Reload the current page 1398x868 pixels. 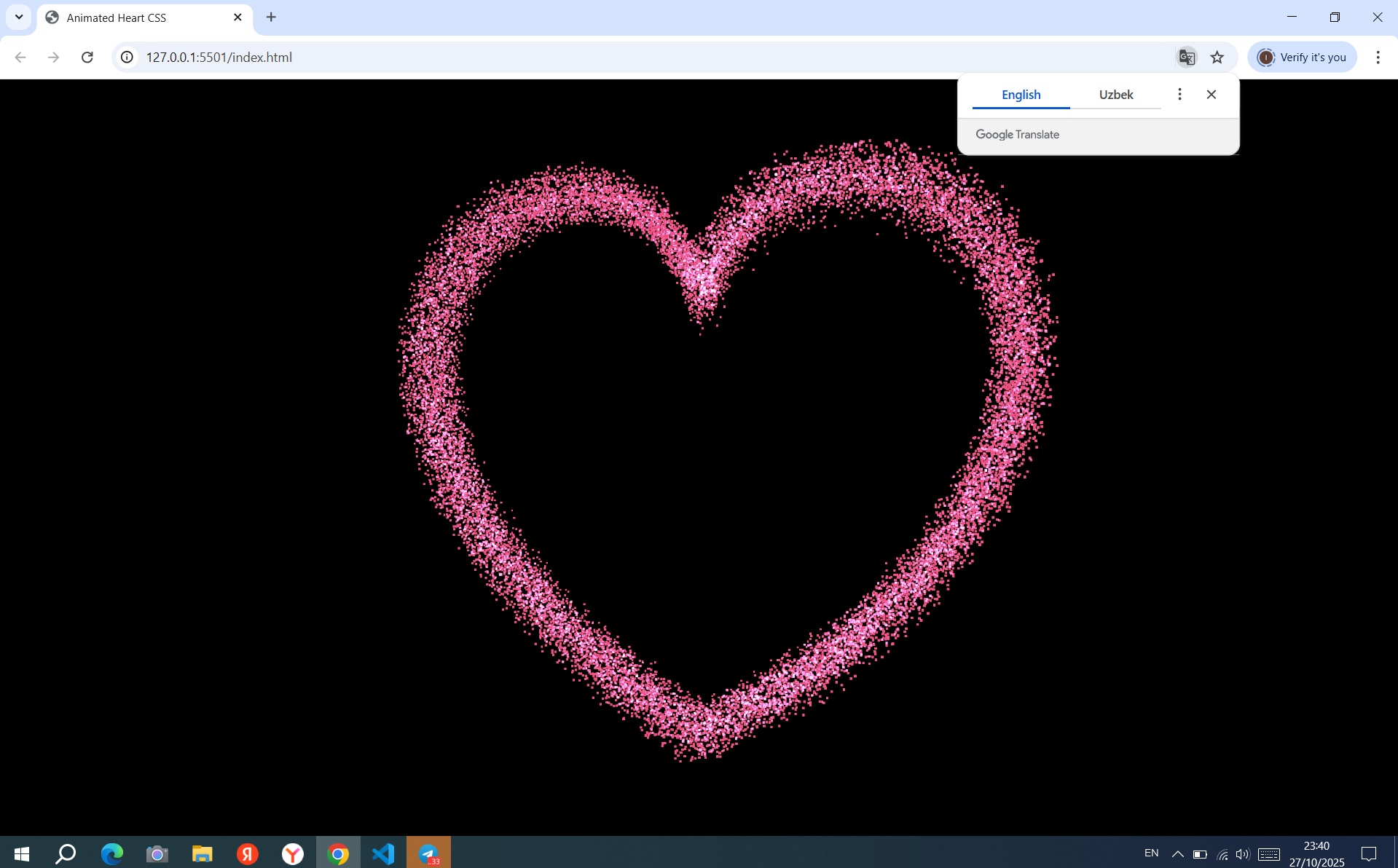87,57
